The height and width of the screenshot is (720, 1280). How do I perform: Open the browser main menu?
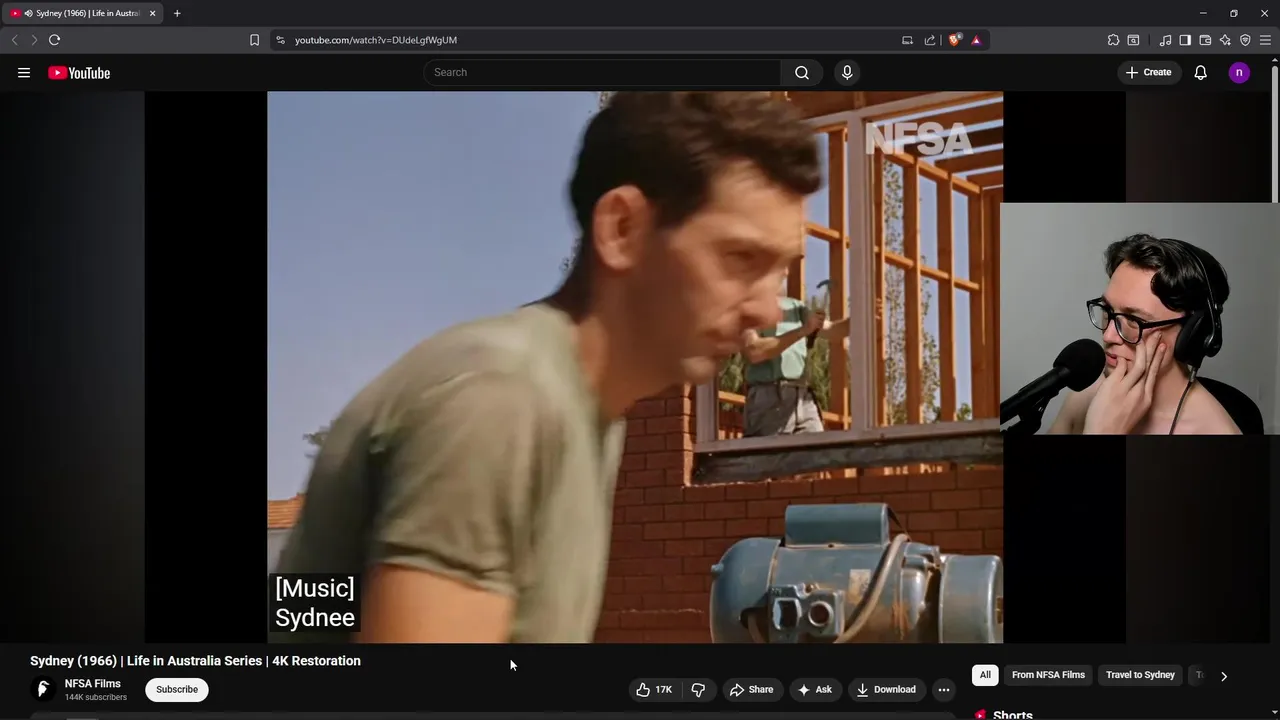pyautogui.click(x=1265, y=40)
